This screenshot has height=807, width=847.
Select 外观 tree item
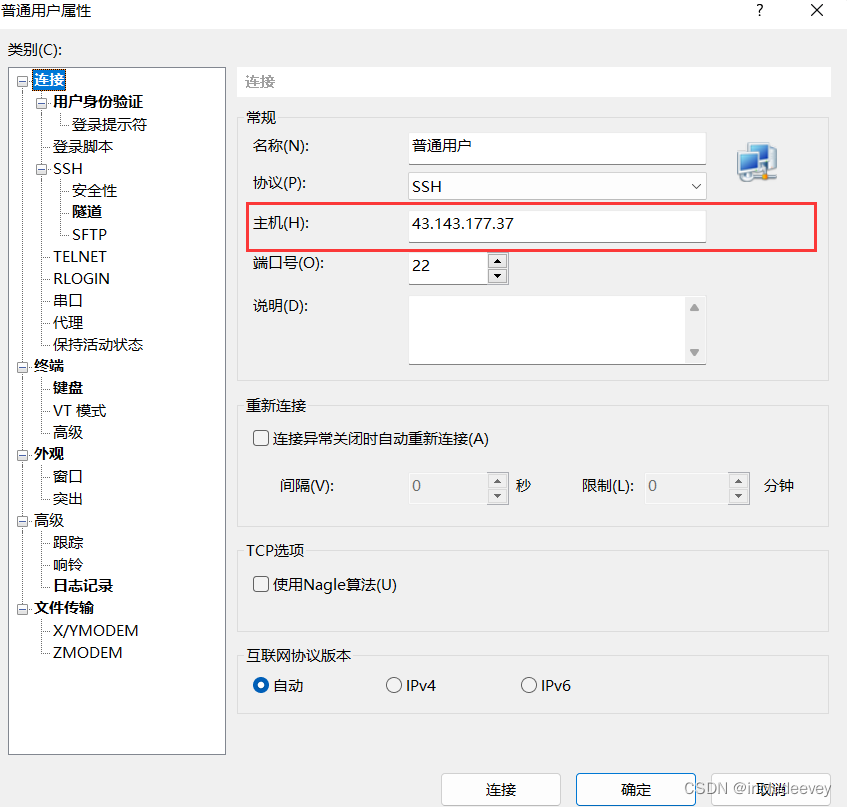point(49,454)
